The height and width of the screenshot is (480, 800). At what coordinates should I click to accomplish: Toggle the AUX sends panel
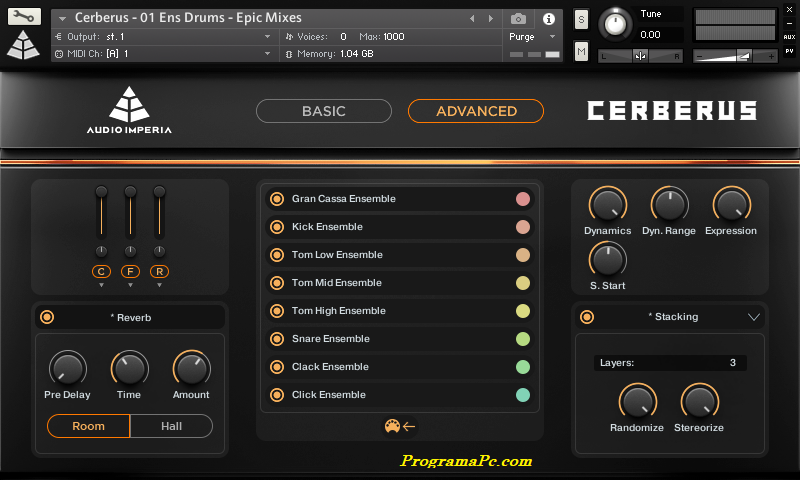(x=789, y=37)
